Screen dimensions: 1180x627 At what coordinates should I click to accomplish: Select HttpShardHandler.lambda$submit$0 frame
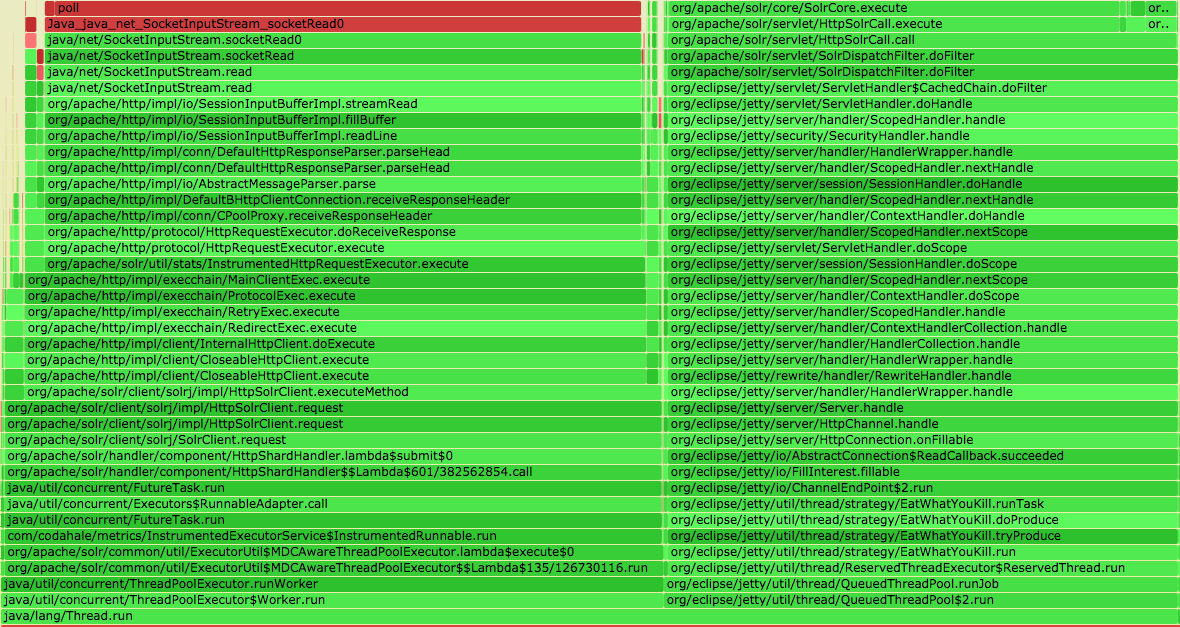coord(333,456)
